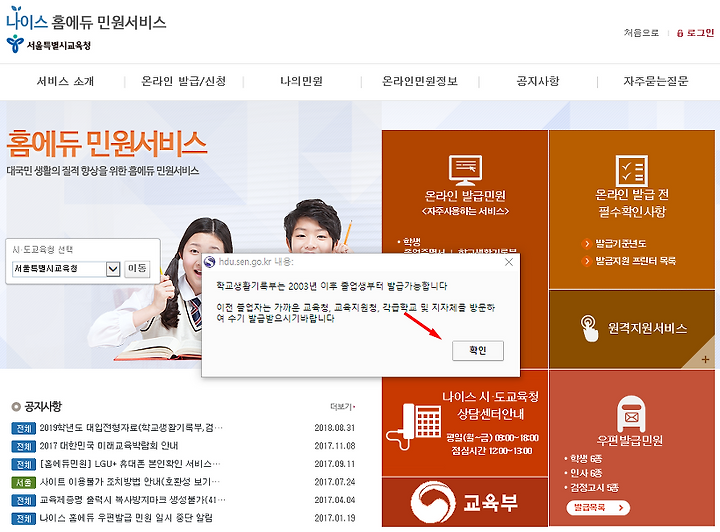The width and height of the screenshot is (720, 532).
Task: Click the touch-hand icon for 원격지원서비스
Action: tap(589, 328)
